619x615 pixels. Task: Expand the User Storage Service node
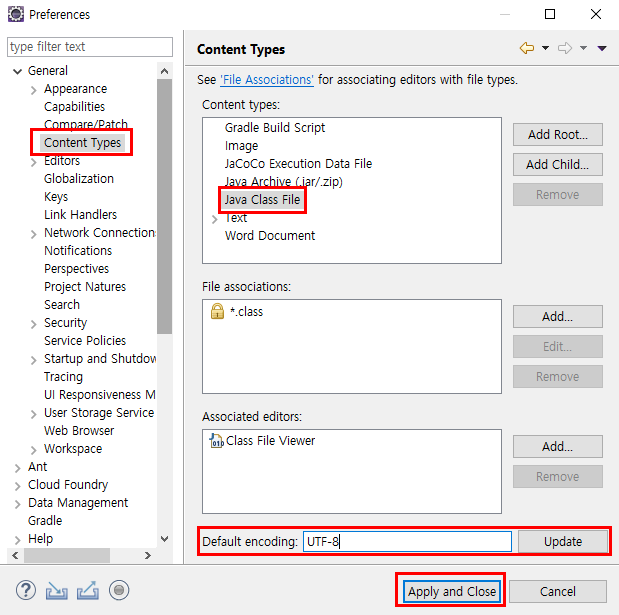[34, 414]
